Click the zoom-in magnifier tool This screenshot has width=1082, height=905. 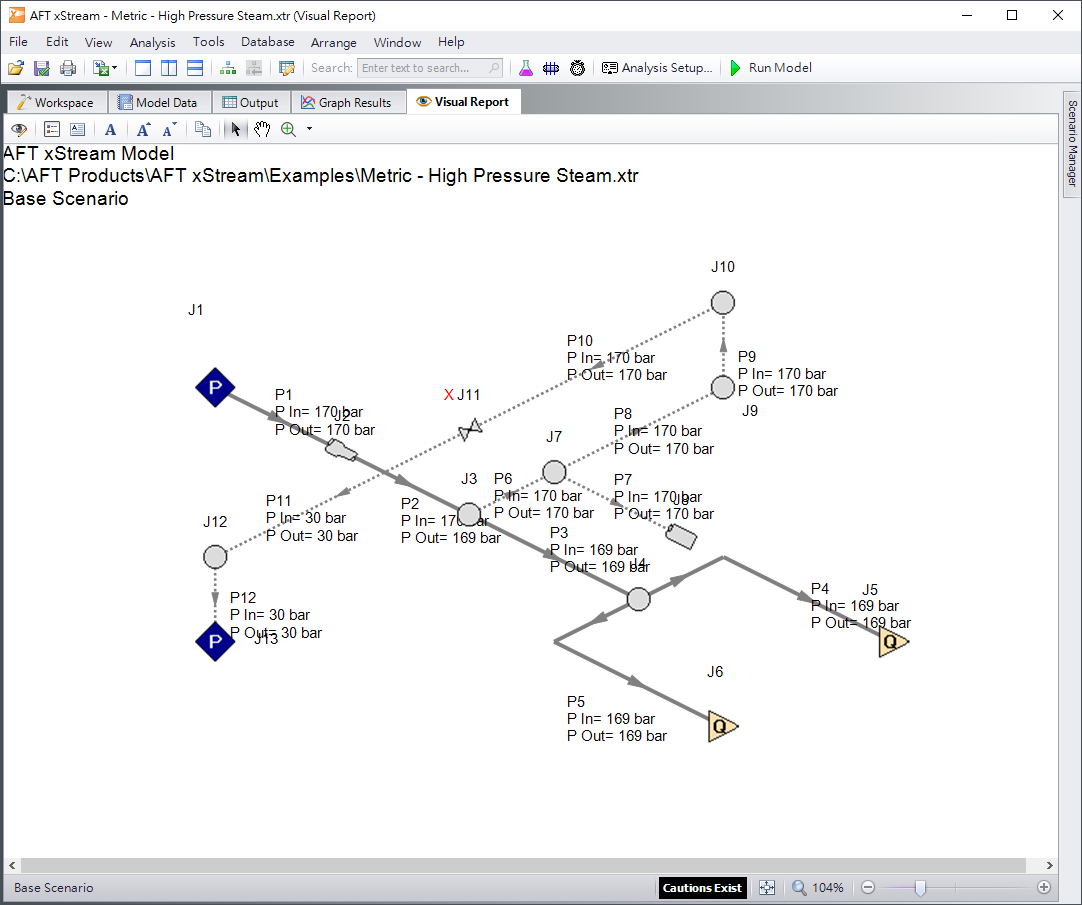coord(288,129)
